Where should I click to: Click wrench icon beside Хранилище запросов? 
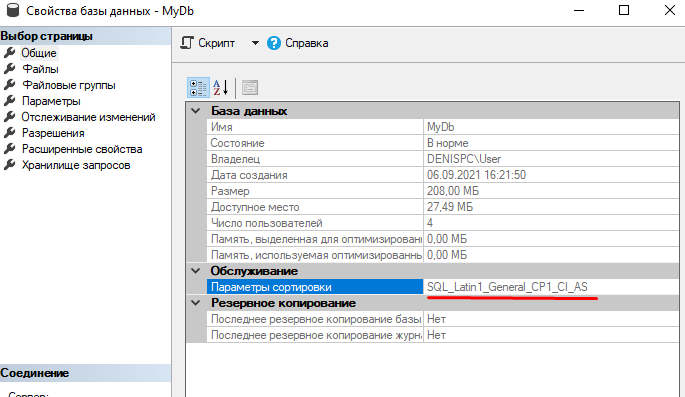(x=10, y=165)
